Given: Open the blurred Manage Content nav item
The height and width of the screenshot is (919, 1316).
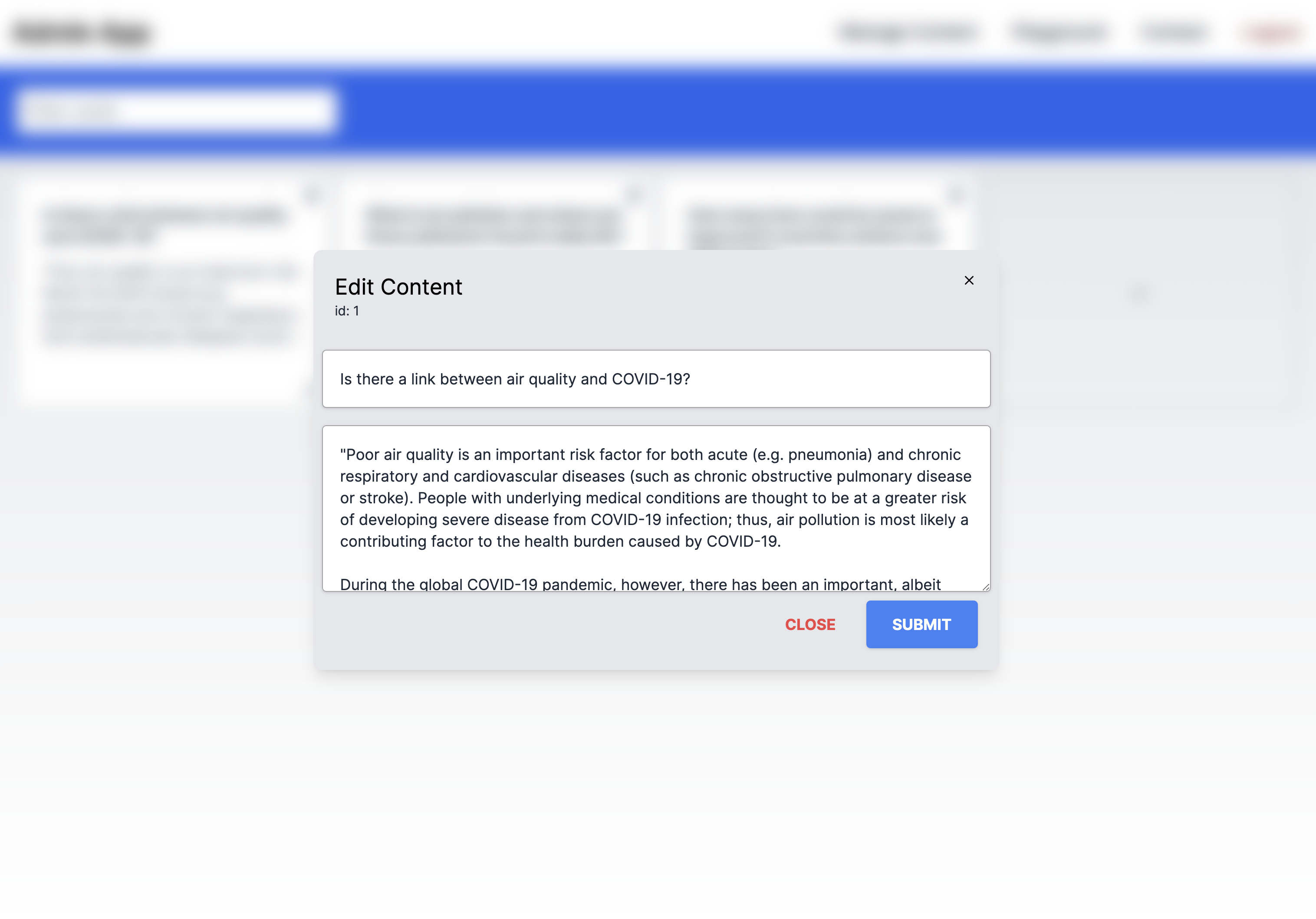Looking at the screenshot, I should [908, 32].
